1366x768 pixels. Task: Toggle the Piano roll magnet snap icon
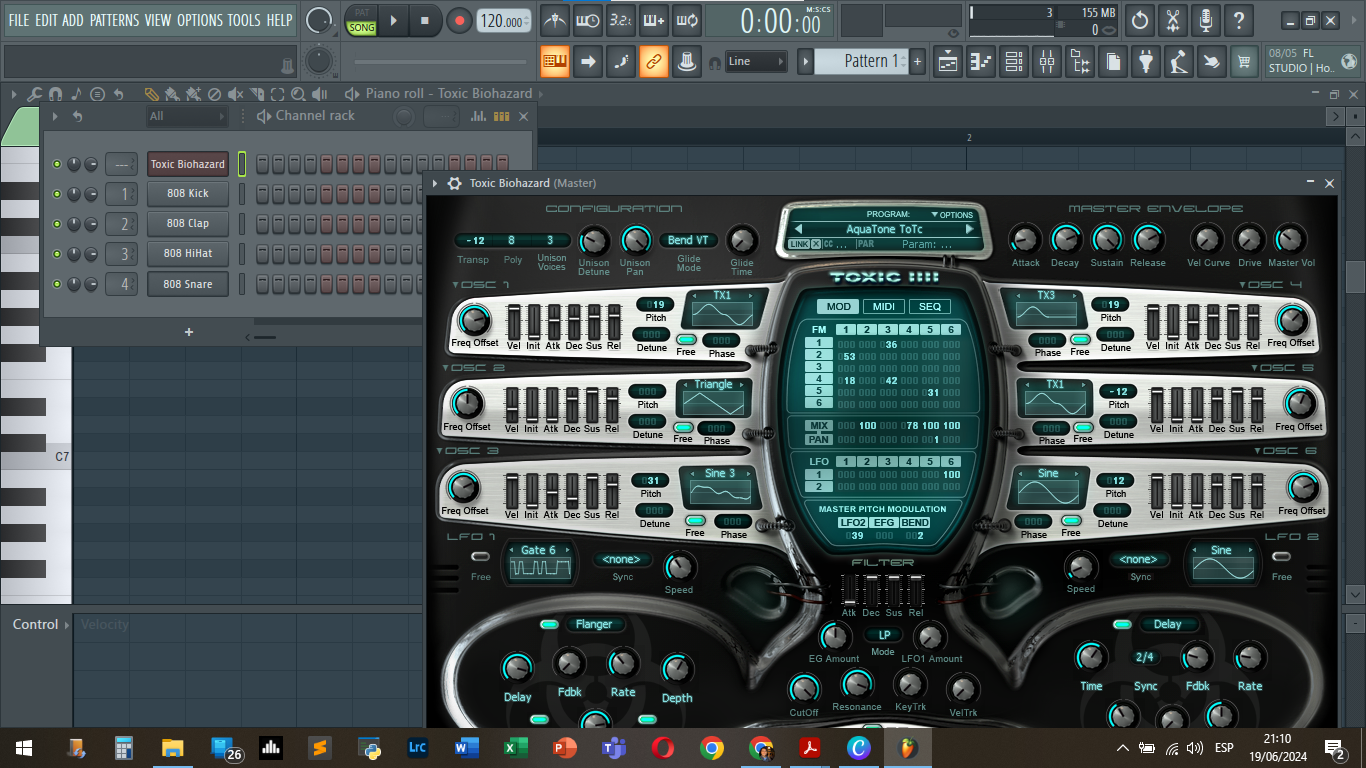[x=55, y=94]
